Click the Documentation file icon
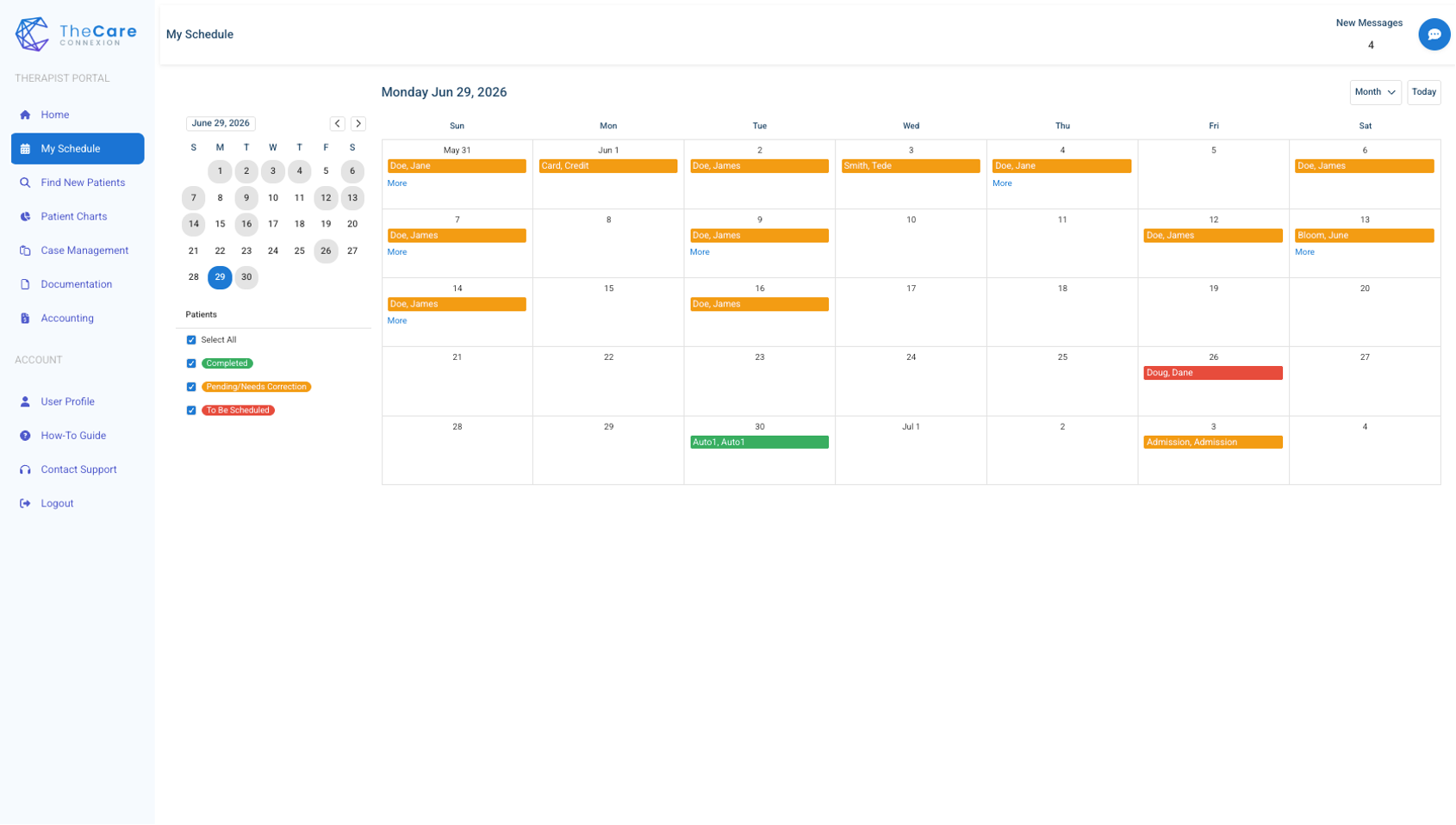The height and width of the screenshot is (825, 1456). point(25,284)
